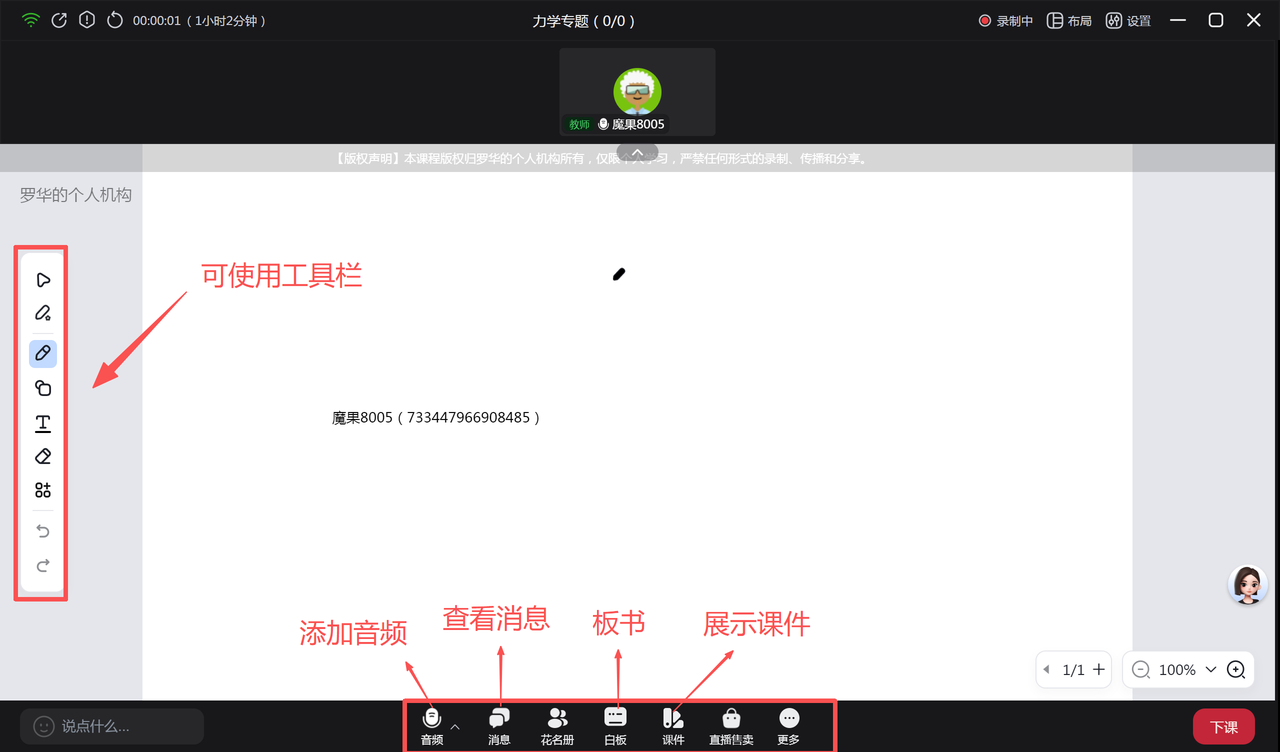Open the 花名册 roster
The height and width of the screenshot is (752, 1280).
click(557, 725)
